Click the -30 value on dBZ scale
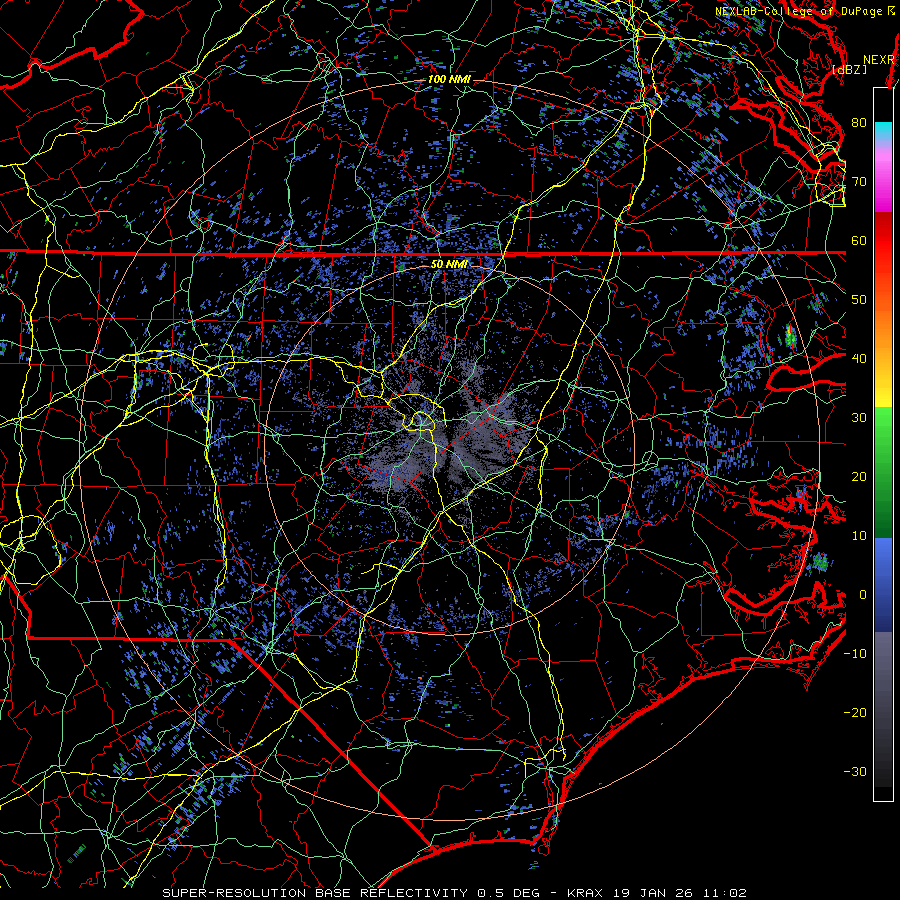The height and width of the screenshot is (900, 900). [x=855, y=771]
